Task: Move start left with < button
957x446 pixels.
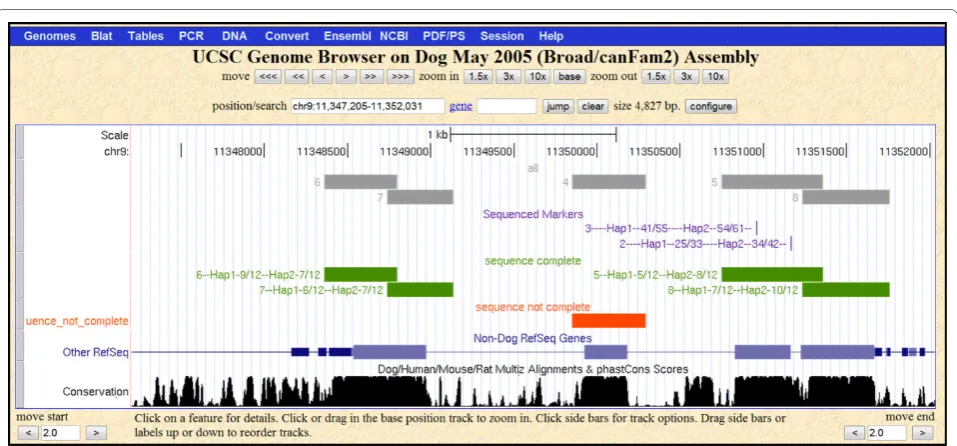Action: pyautogui.click(x=28, y=433)
